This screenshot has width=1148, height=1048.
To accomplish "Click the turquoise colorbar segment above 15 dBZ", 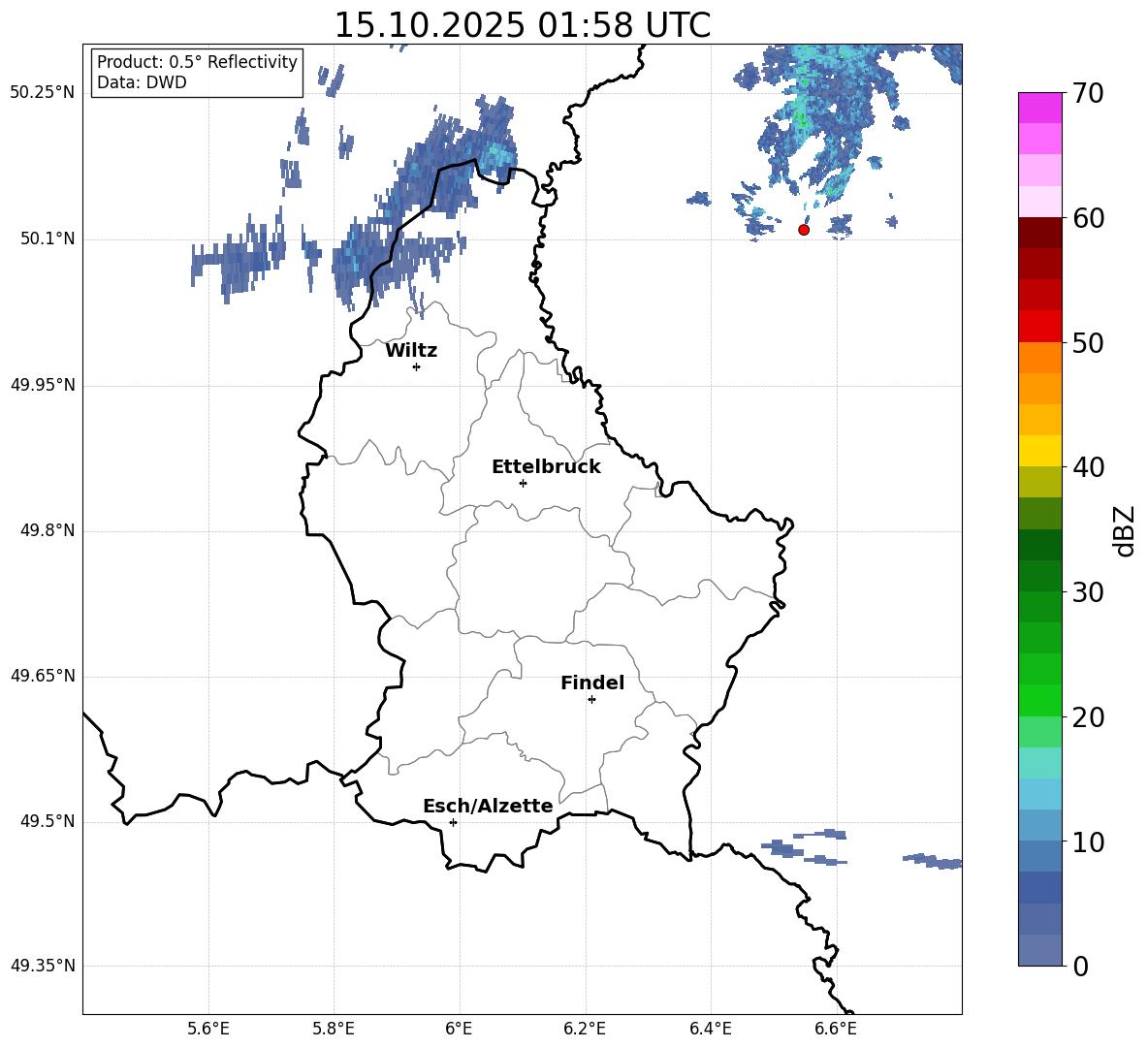I will pos(1040,763).
